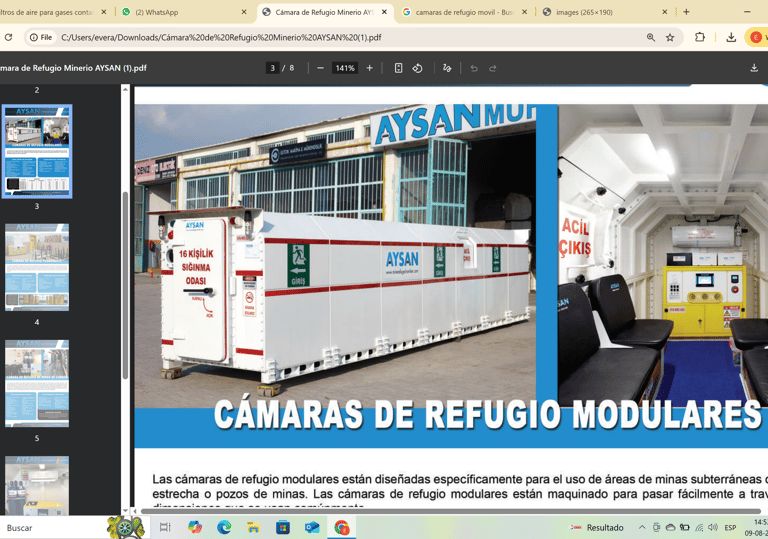
Task: Open the Chrome downloads tray
Action: tap(731, 37)
